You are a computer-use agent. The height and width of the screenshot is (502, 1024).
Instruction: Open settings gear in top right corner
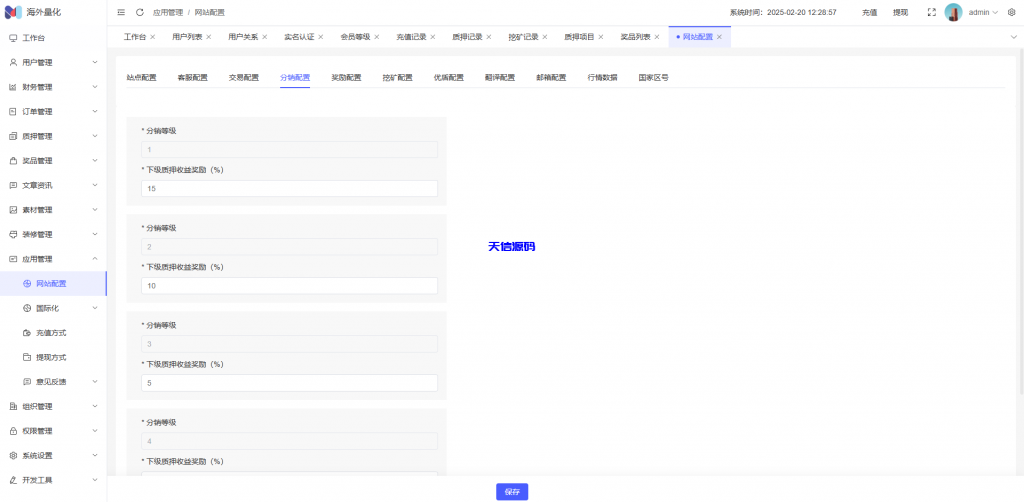click(1011, 12)
